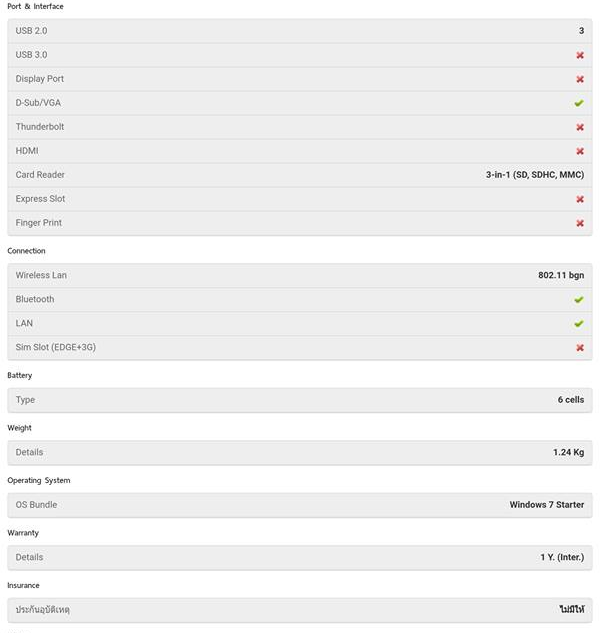600x633 pixels.
Task: Click the Connection section heading
Action: click(26, 251)
